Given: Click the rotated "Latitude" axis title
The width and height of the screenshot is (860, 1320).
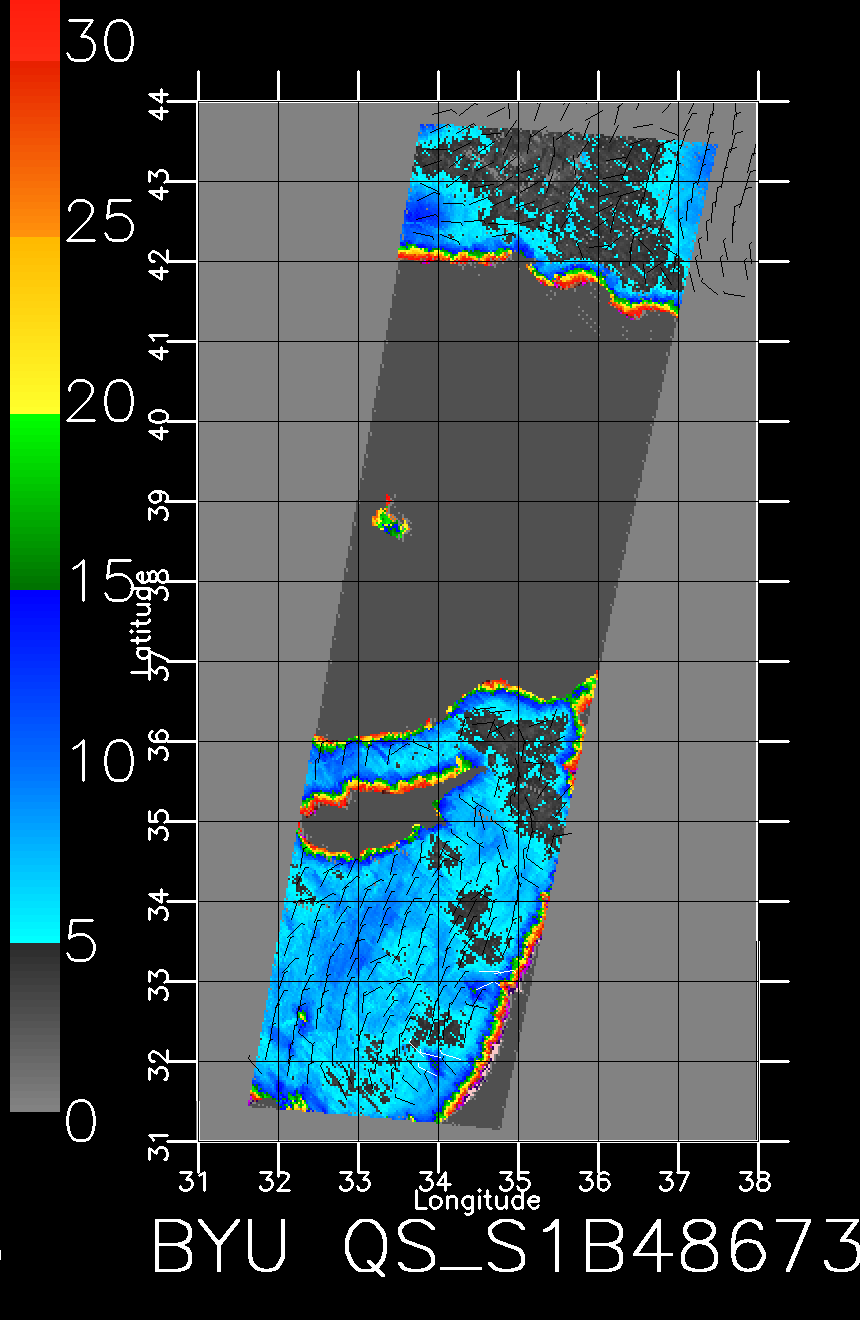Looking at the screenshot, I should coord(144,623).
